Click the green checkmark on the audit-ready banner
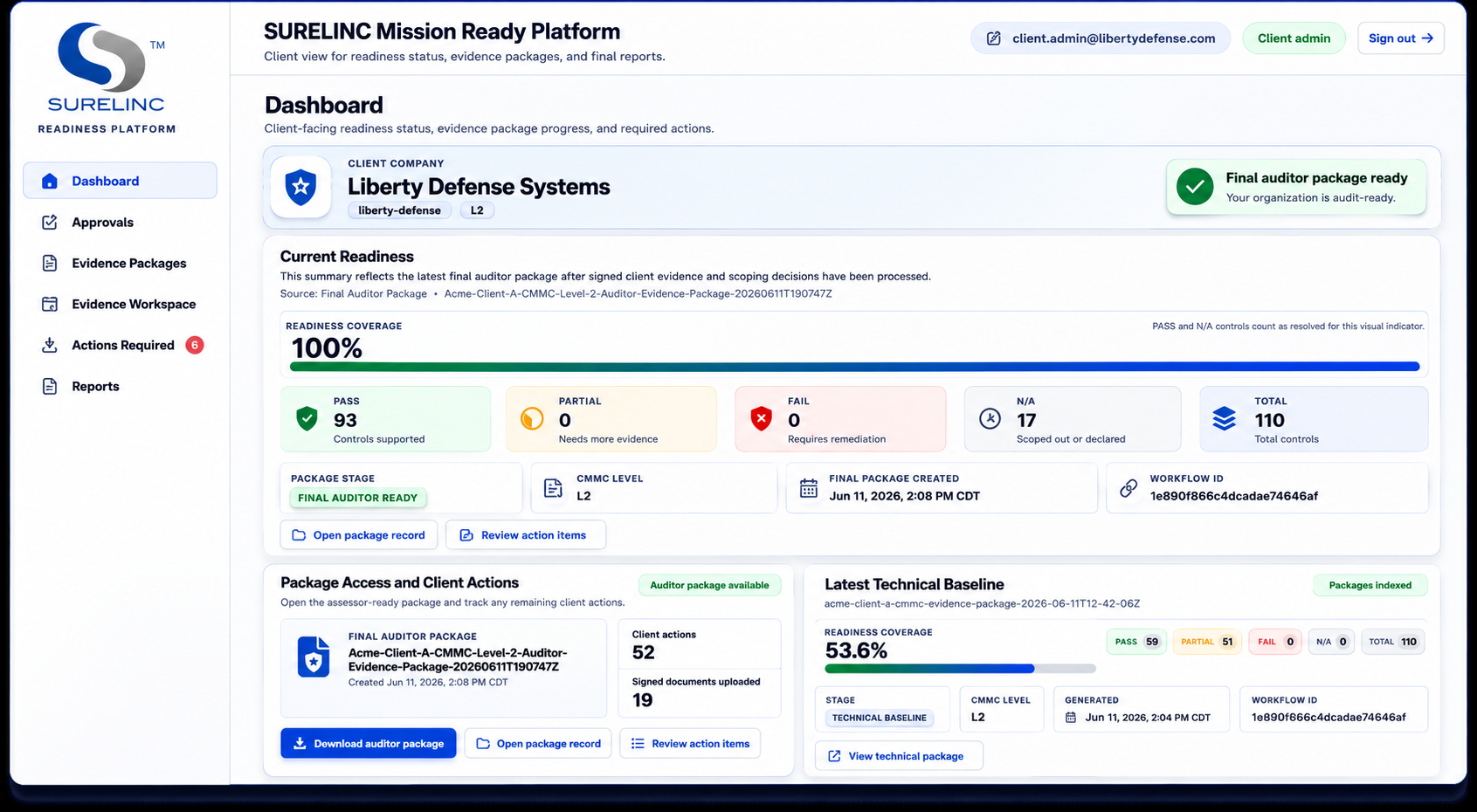 coord(1195,187)
